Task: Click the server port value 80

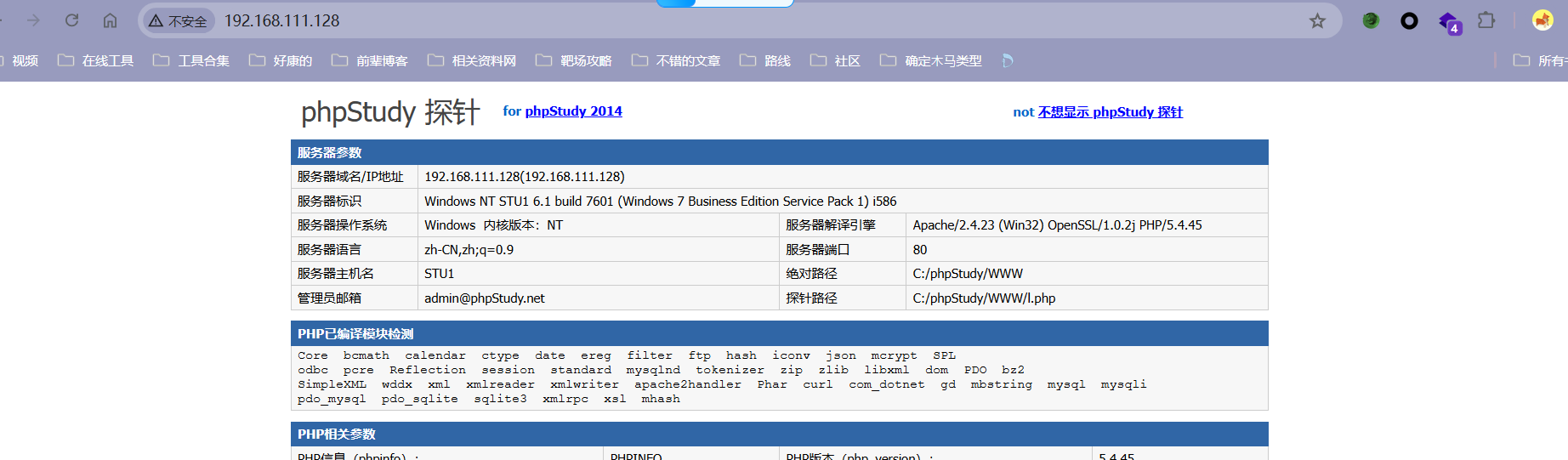Action: pos(920,250)
